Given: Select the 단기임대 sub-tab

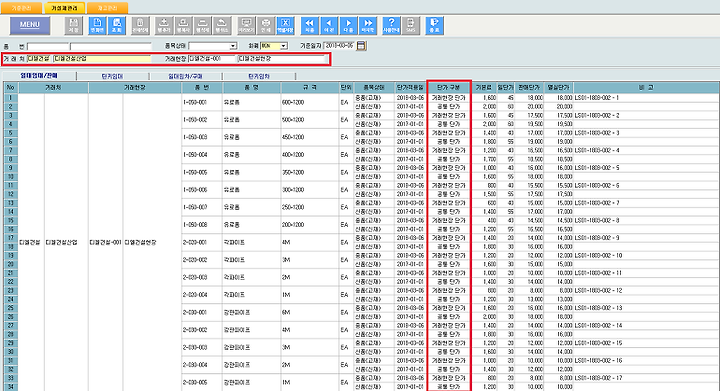Looking at the screenshot, I should (x=112, y=76).
